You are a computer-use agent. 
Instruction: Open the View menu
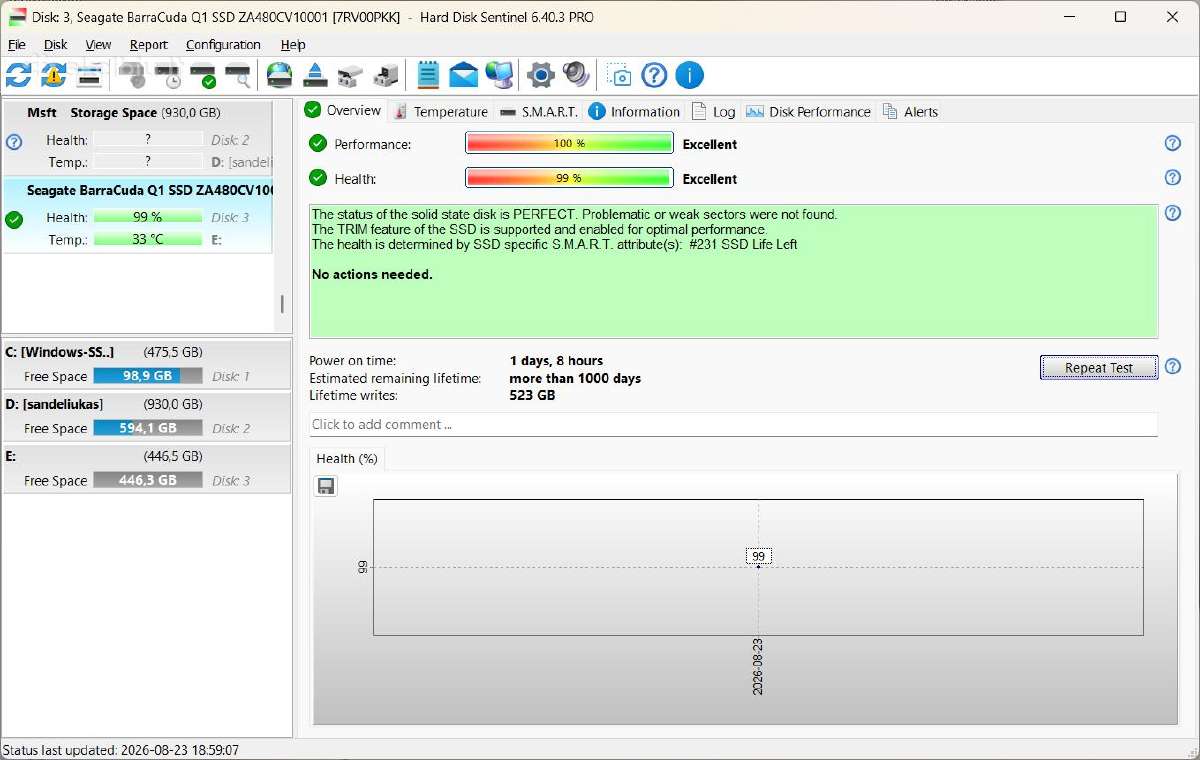(x=98, y=45)
